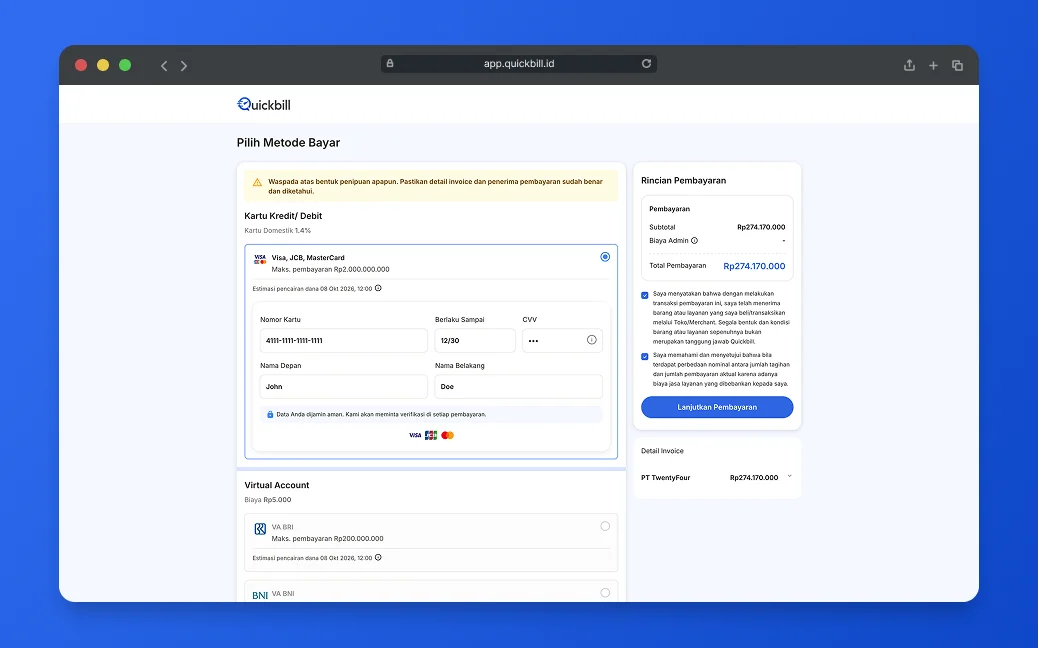
Task: Click info icon beside card Estimasi pencairan dana
Action: [x=378, y=288]
